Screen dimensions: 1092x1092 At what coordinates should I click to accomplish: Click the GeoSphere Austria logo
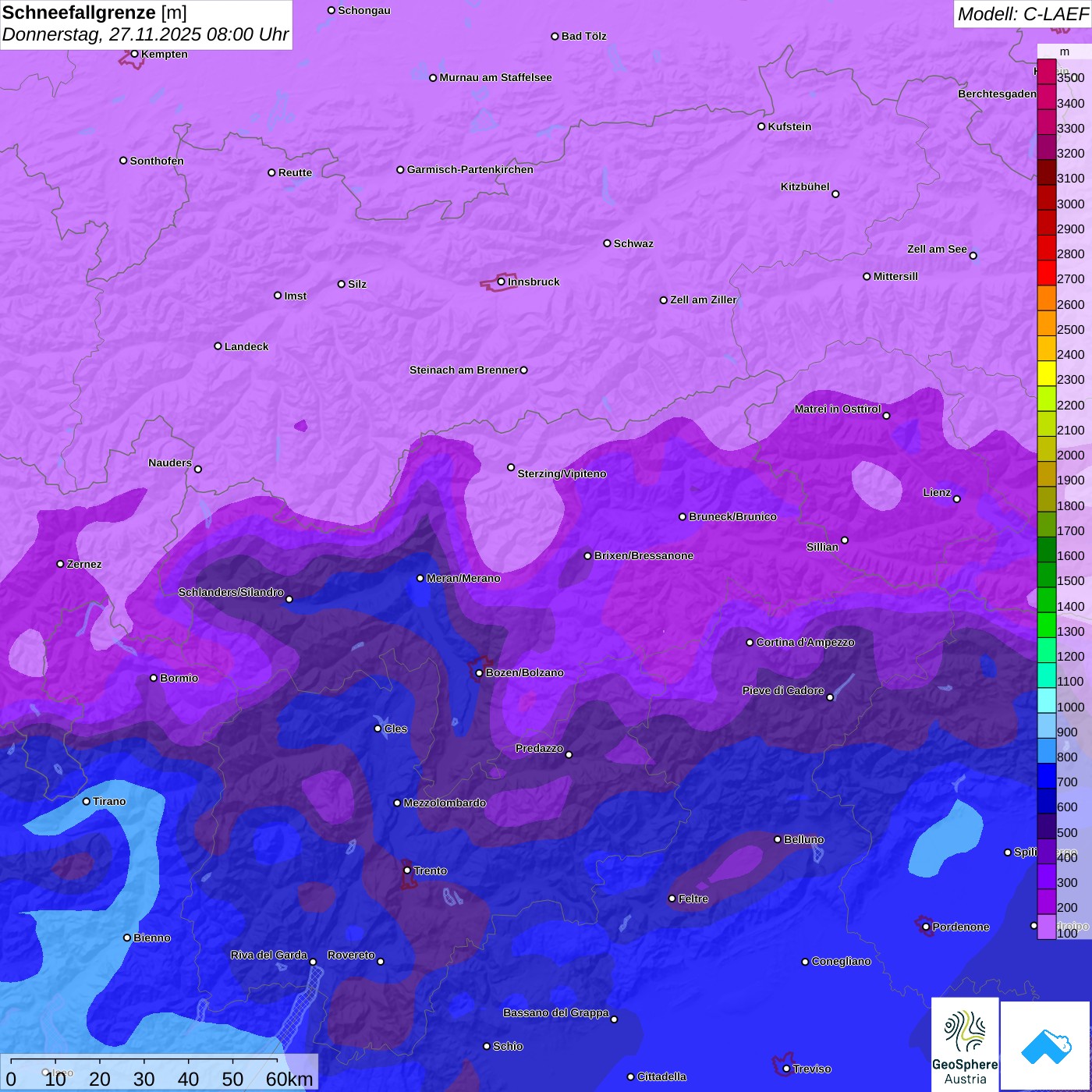point(965,1047)
